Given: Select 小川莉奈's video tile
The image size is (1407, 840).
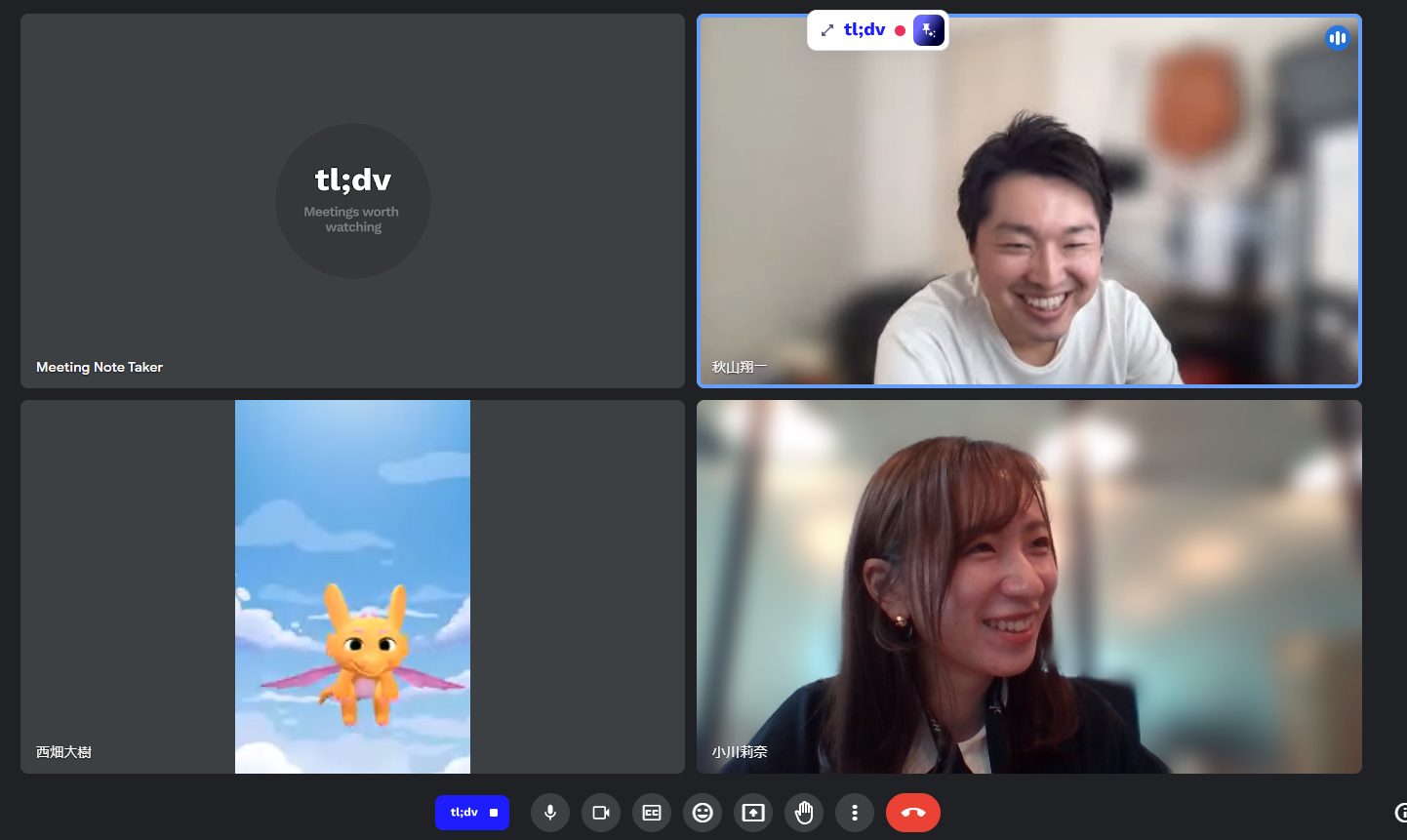Looking at the screenshot, I should [x=1029, y=586].
